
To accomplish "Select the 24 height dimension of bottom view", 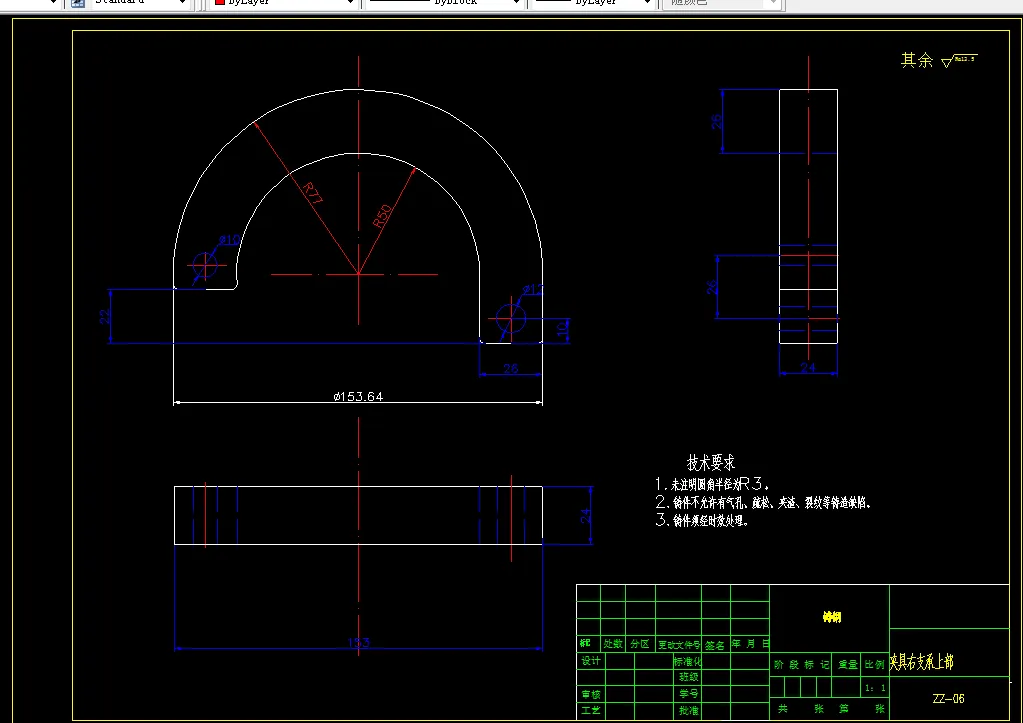I will (x=585, y=515).
